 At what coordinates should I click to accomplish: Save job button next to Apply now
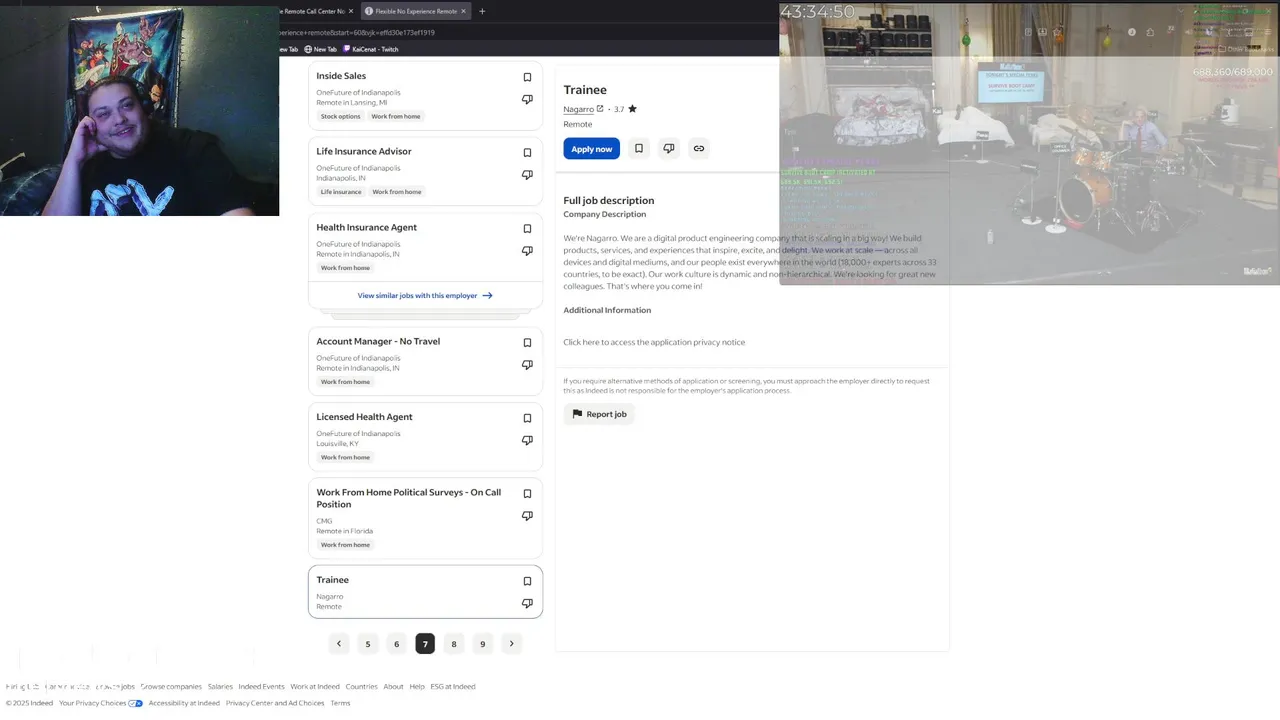click(639, 149)
